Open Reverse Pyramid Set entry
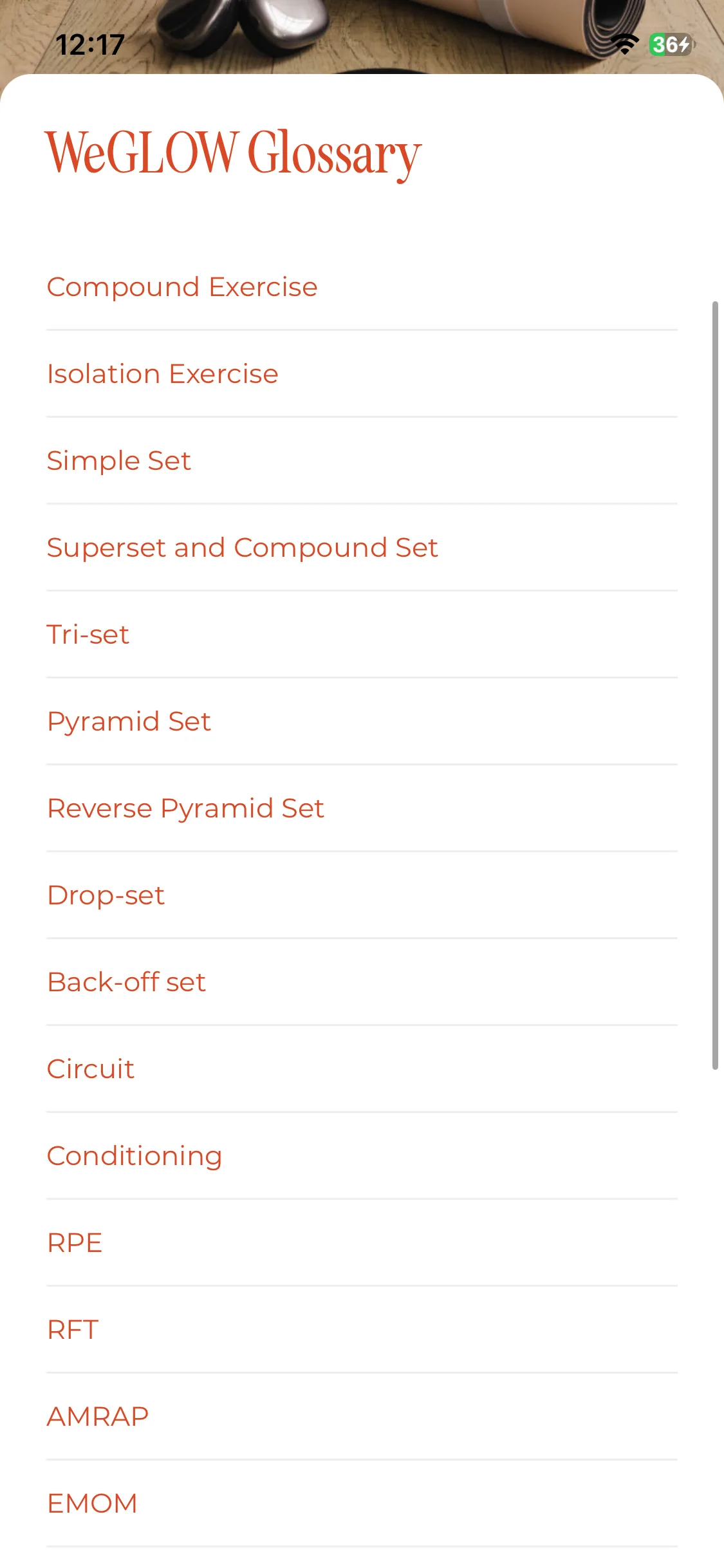 186,808
